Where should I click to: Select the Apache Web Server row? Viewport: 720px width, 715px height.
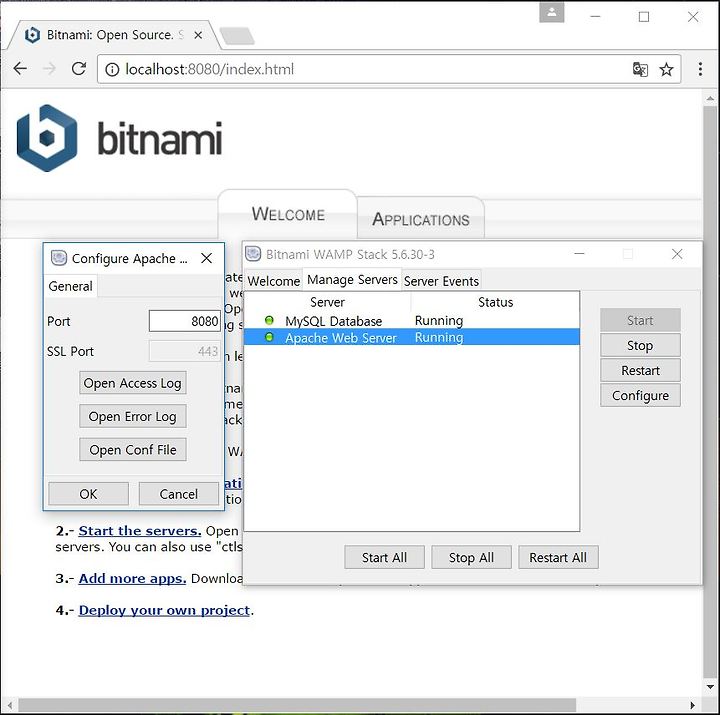[x=412, y=337]
